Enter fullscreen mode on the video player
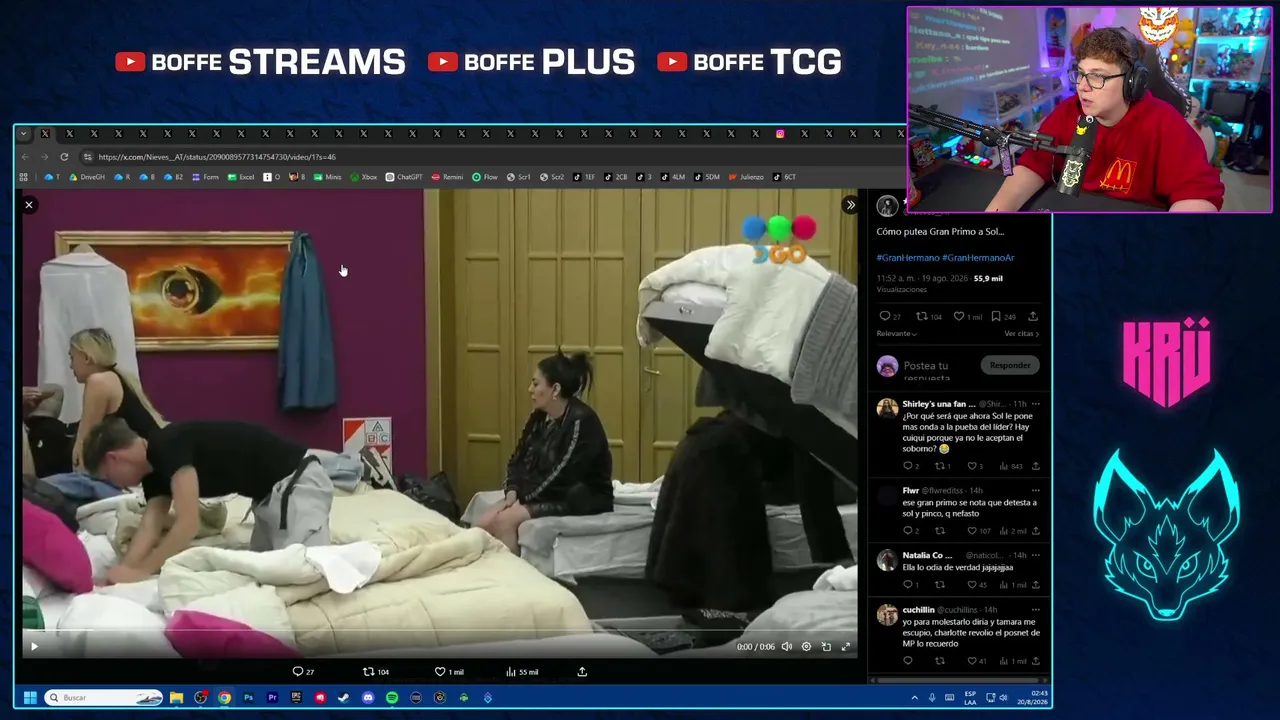The height and width of the screenshot is (720, 1280). pyautogui.click(x=845, y=647)
